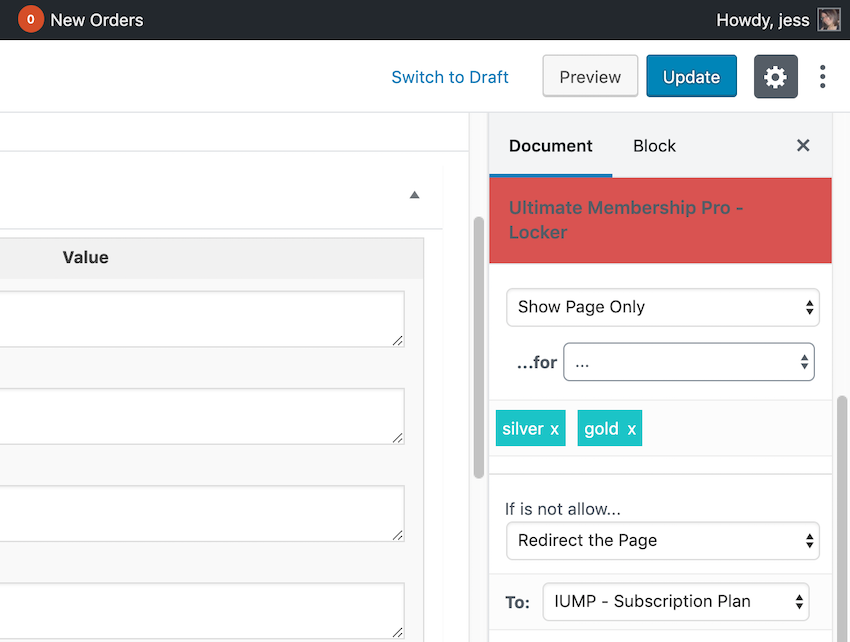Click the New Orders count badge

31,20
